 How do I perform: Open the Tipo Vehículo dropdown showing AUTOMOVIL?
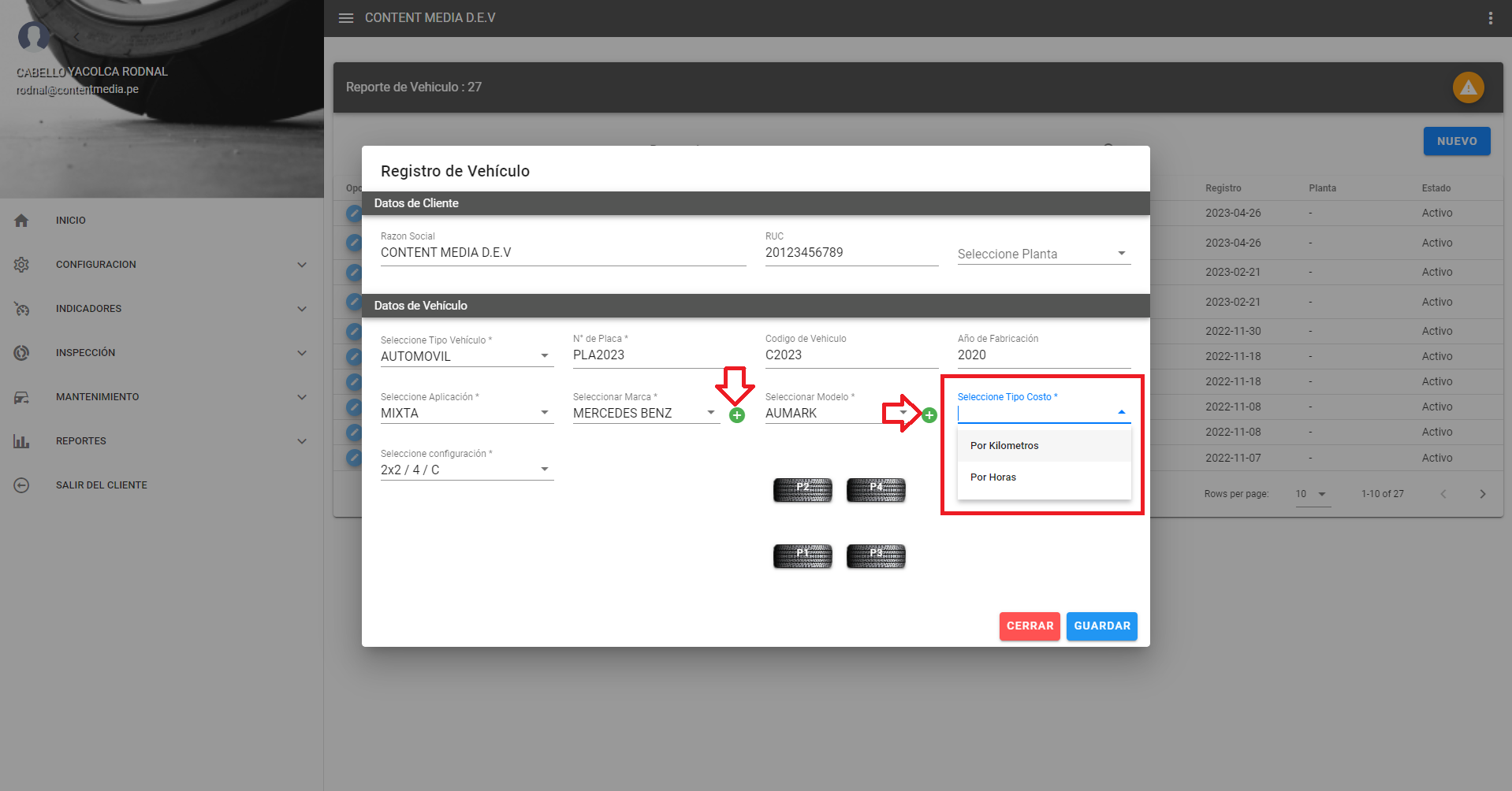(466, 356)
